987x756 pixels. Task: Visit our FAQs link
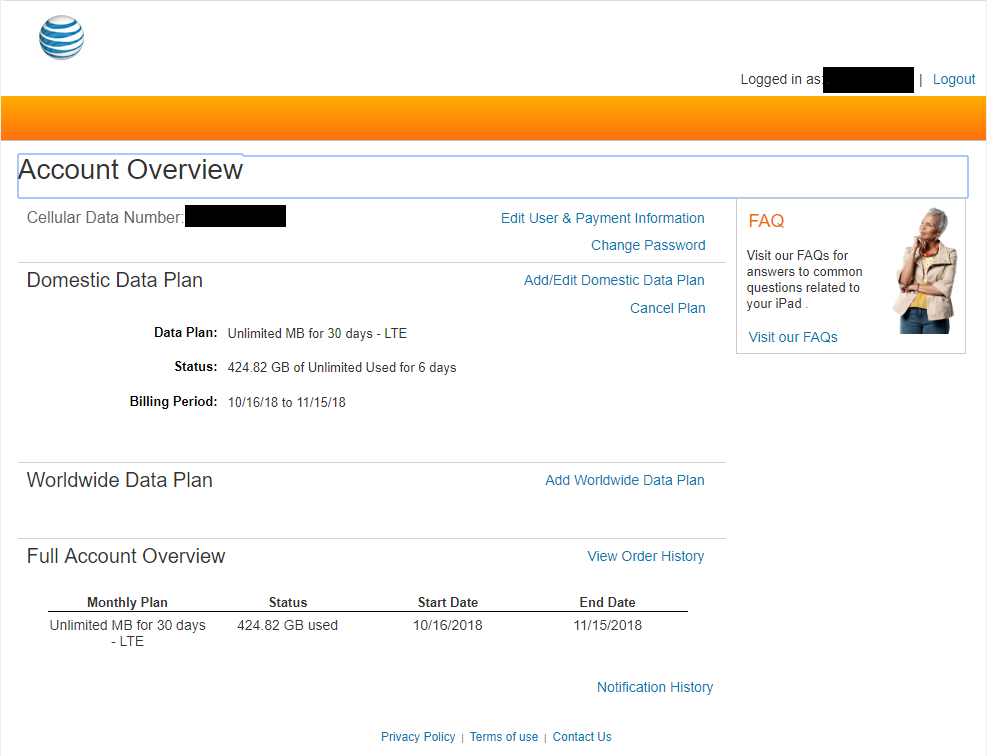792,337
